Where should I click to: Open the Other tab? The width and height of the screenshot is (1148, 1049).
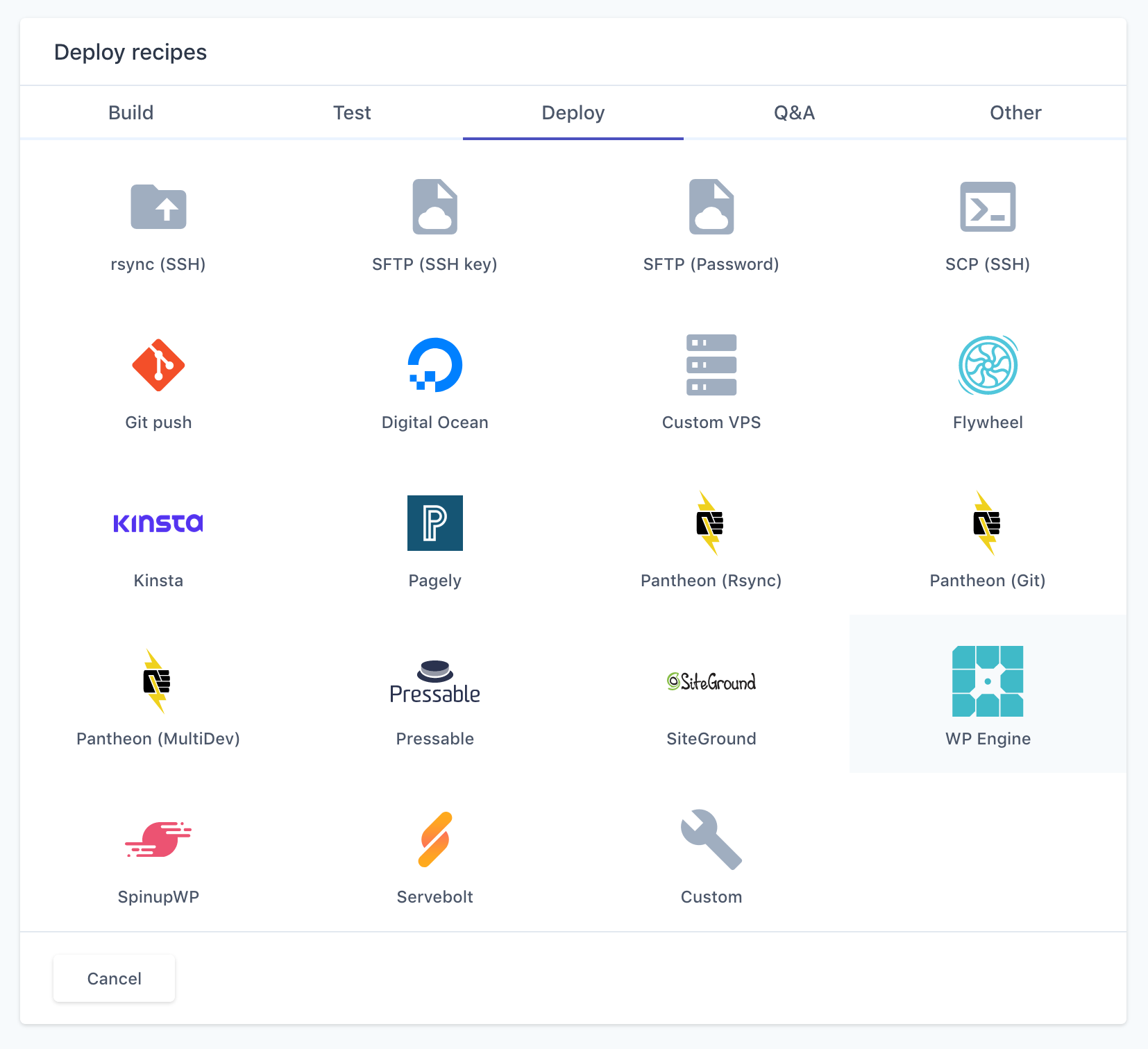click(1015, 112)
